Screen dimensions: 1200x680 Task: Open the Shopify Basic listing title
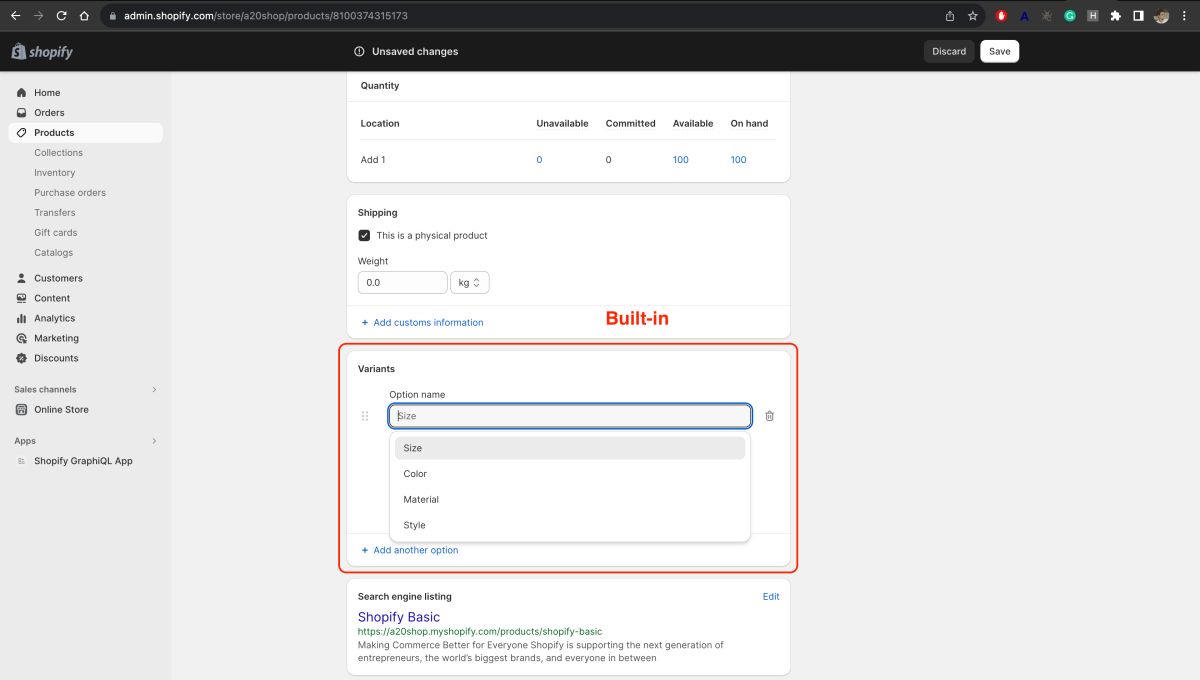point(398,617)
